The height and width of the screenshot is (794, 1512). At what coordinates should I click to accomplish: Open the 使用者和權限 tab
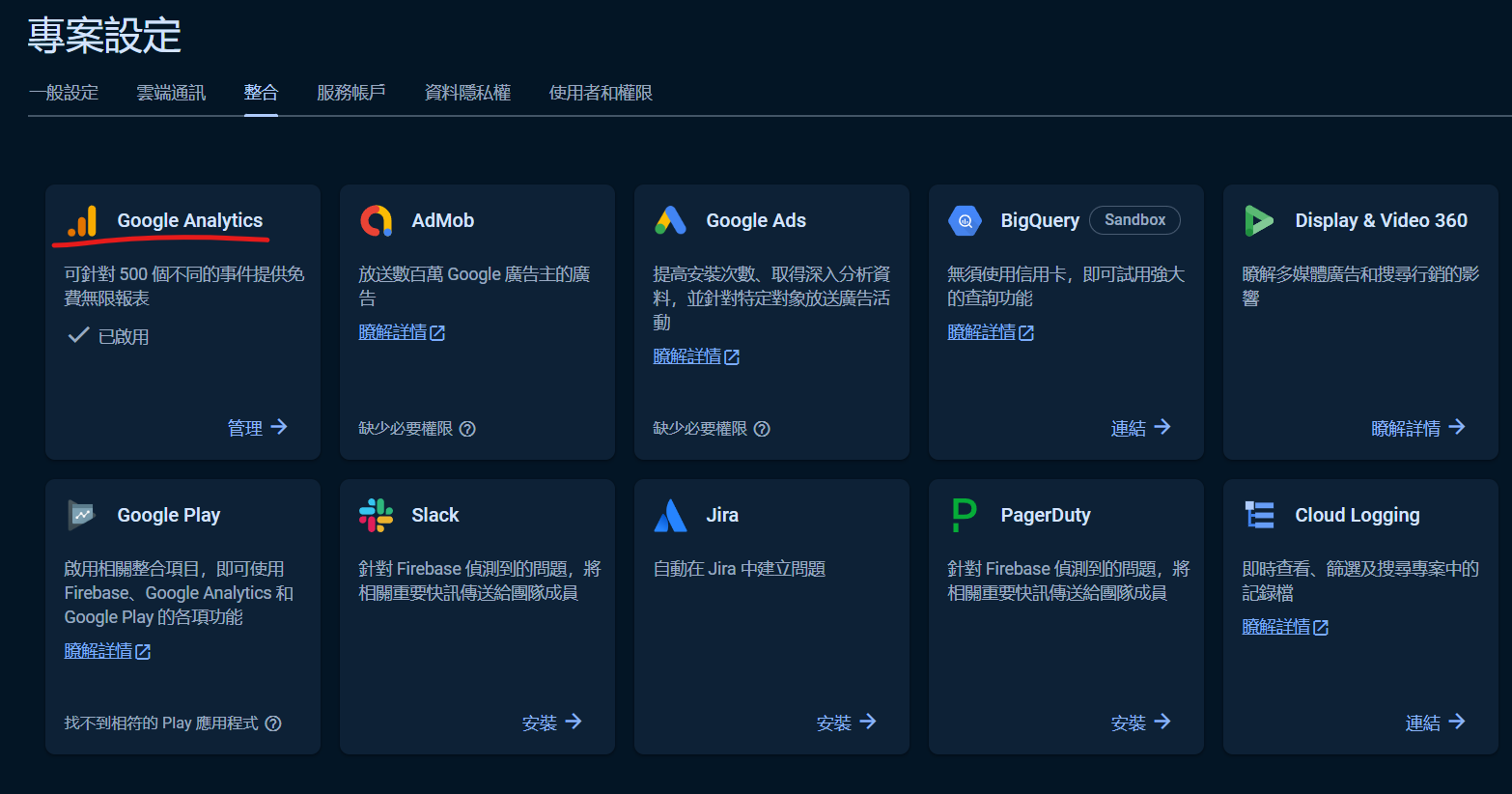coord(601,93)
